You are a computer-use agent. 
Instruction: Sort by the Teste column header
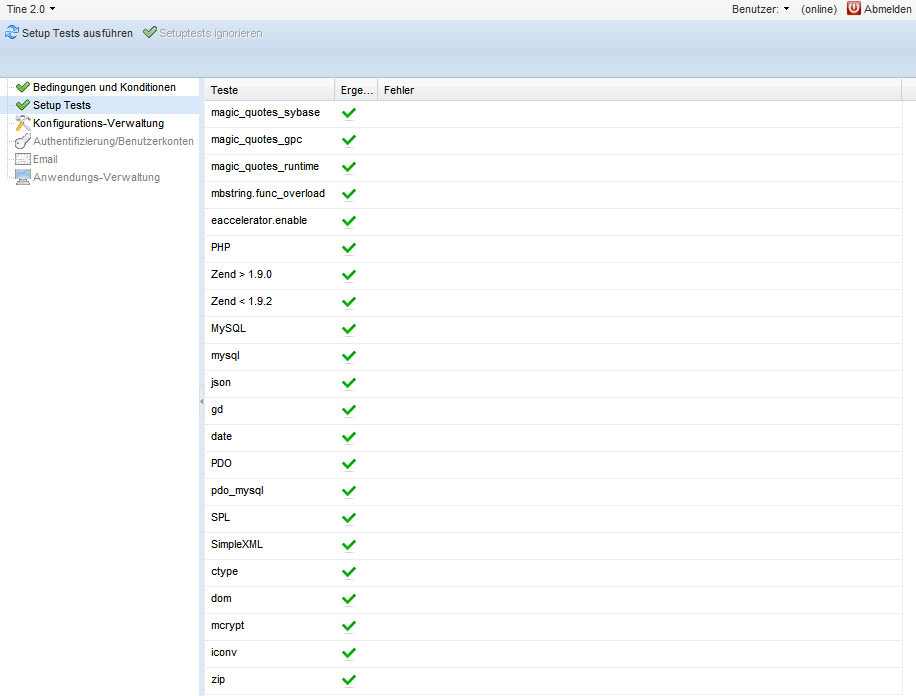pos(268,90)
